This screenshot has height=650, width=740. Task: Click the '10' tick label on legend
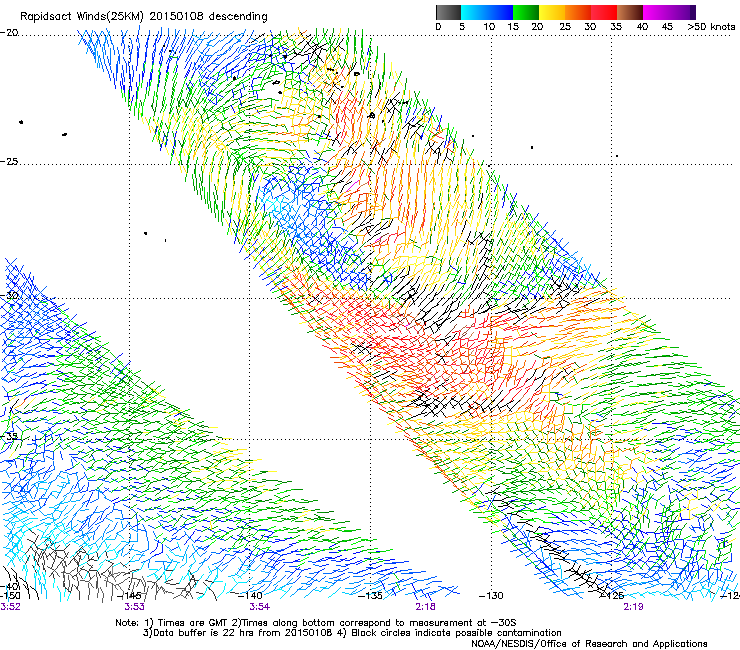click(x=489, y=27)
